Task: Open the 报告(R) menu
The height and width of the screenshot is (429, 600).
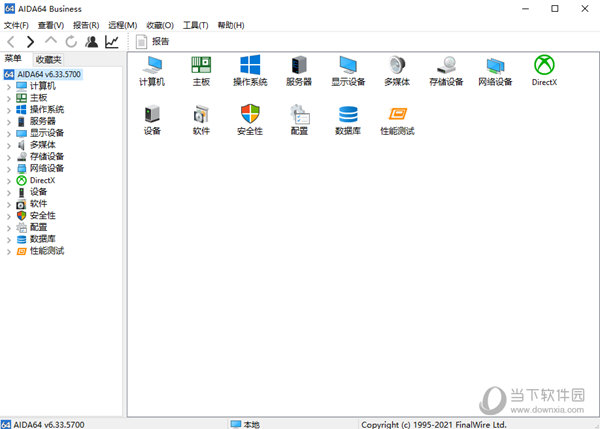Action: [x=86, y=25]
